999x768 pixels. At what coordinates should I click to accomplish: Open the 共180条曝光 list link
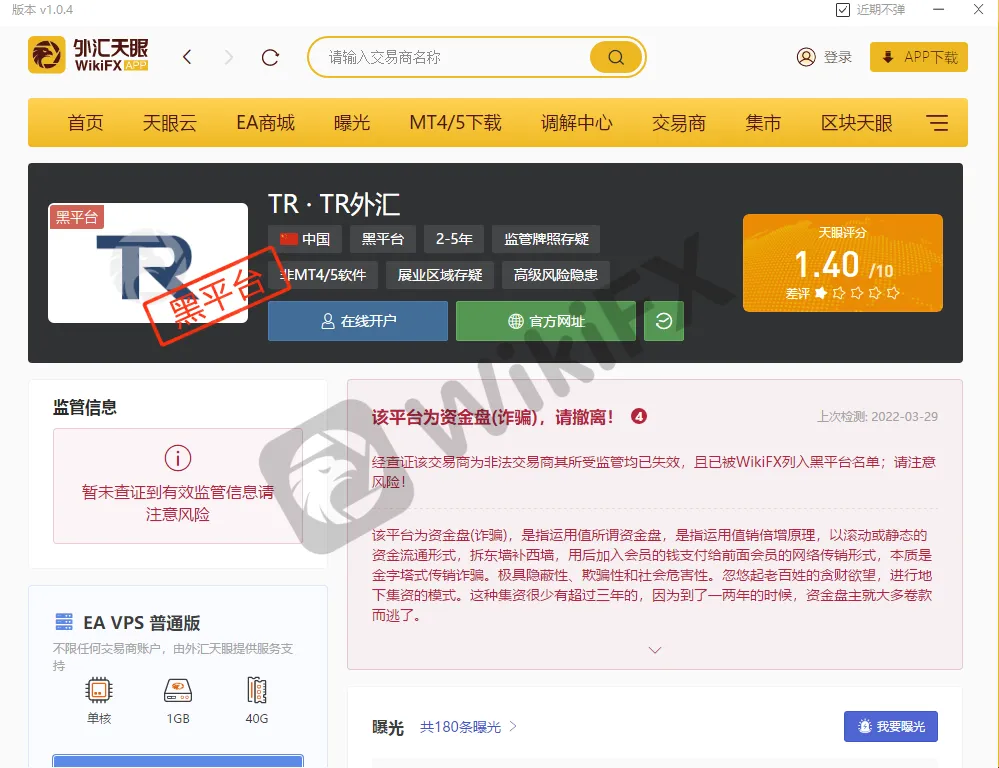point(468,727)
